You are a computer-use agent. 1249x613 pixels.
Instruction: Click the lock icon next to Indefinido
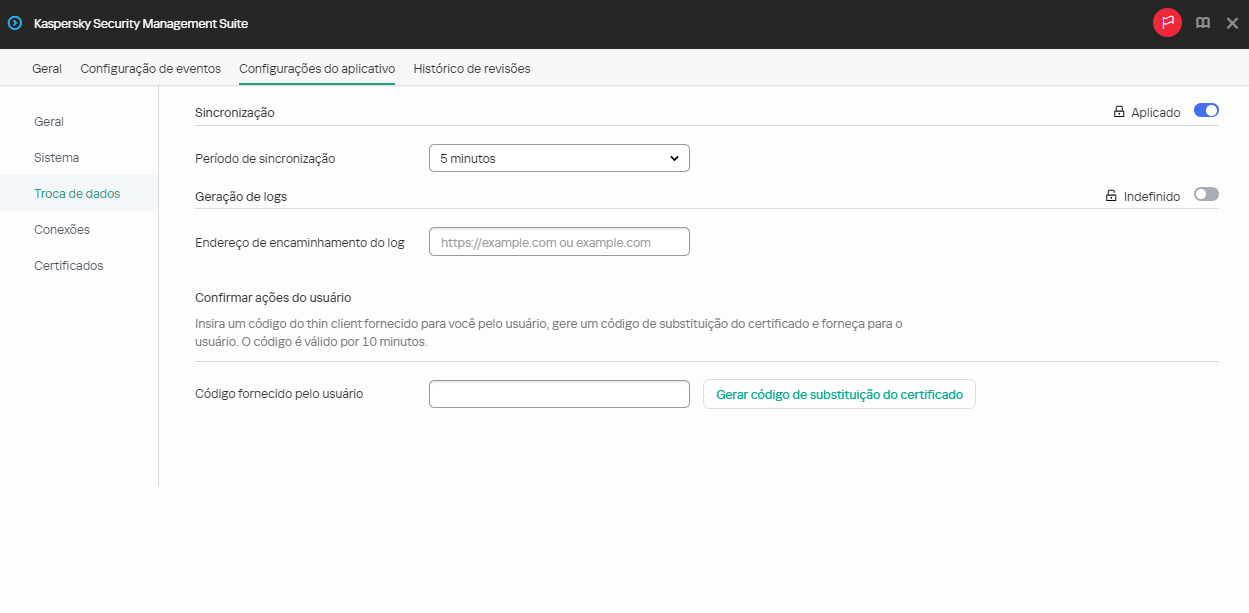point(1110,195)
